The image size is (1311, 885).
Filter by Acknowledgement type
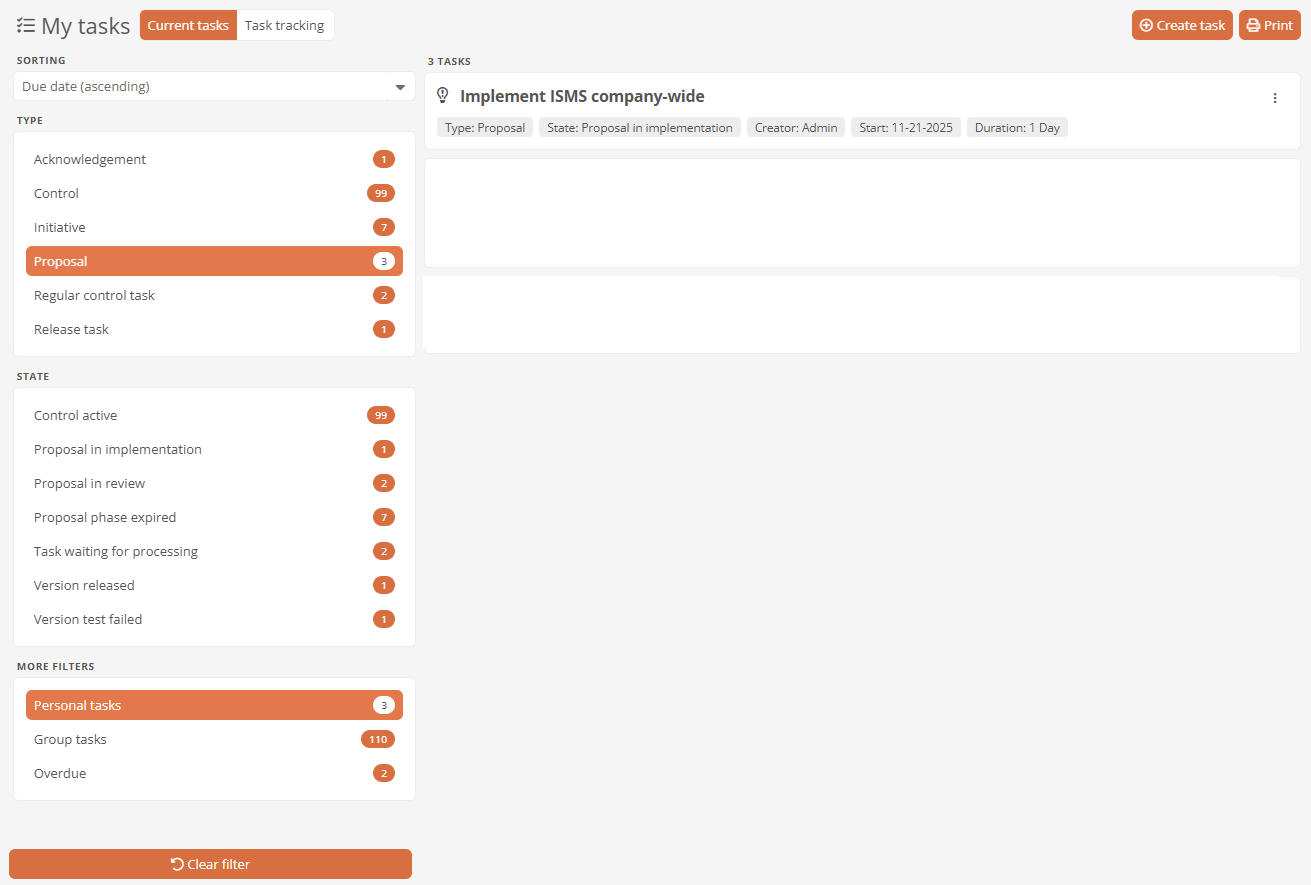[214, 159]
